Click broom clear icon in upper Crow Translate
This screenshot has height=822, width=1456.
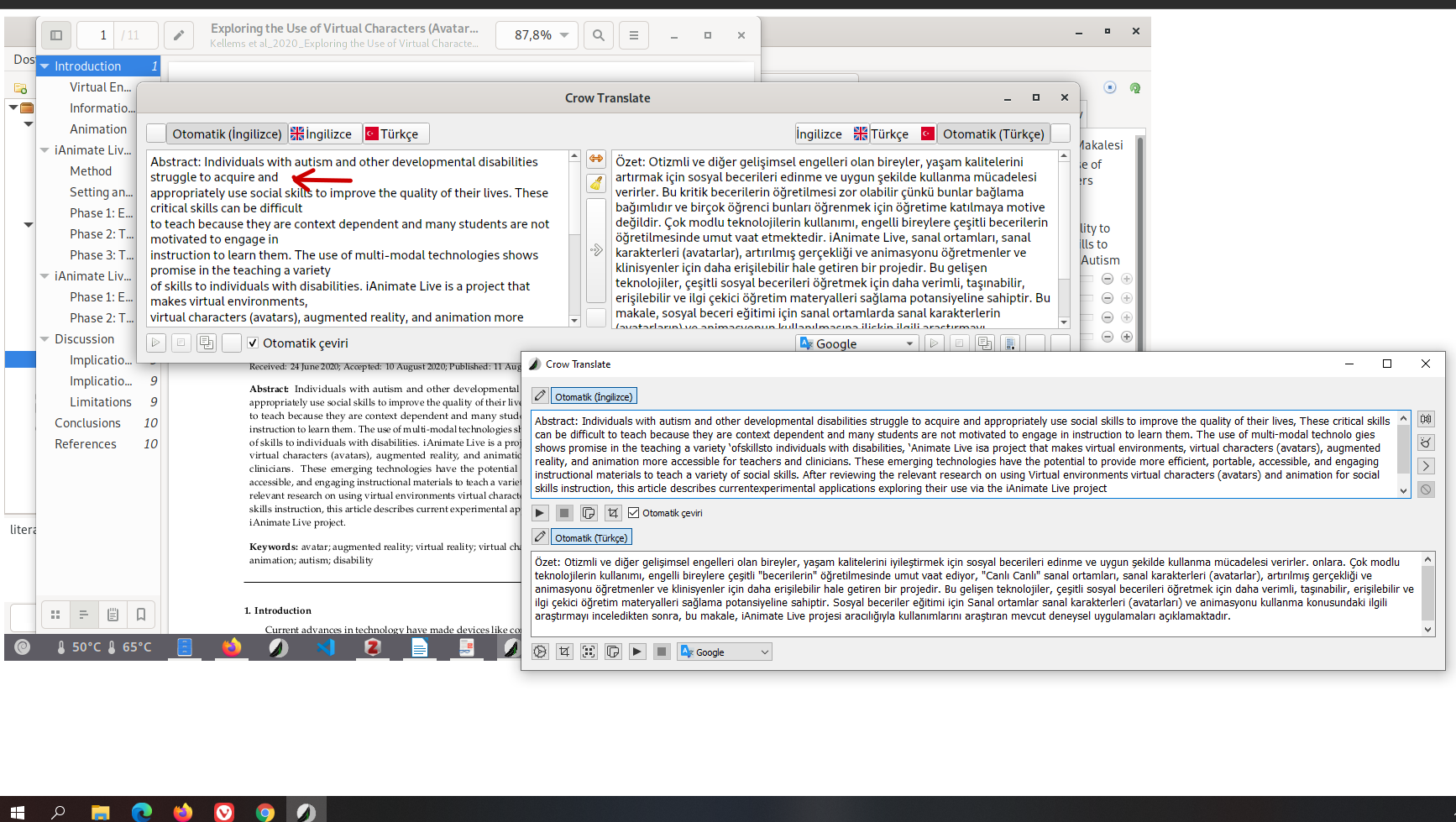point(596,182)
